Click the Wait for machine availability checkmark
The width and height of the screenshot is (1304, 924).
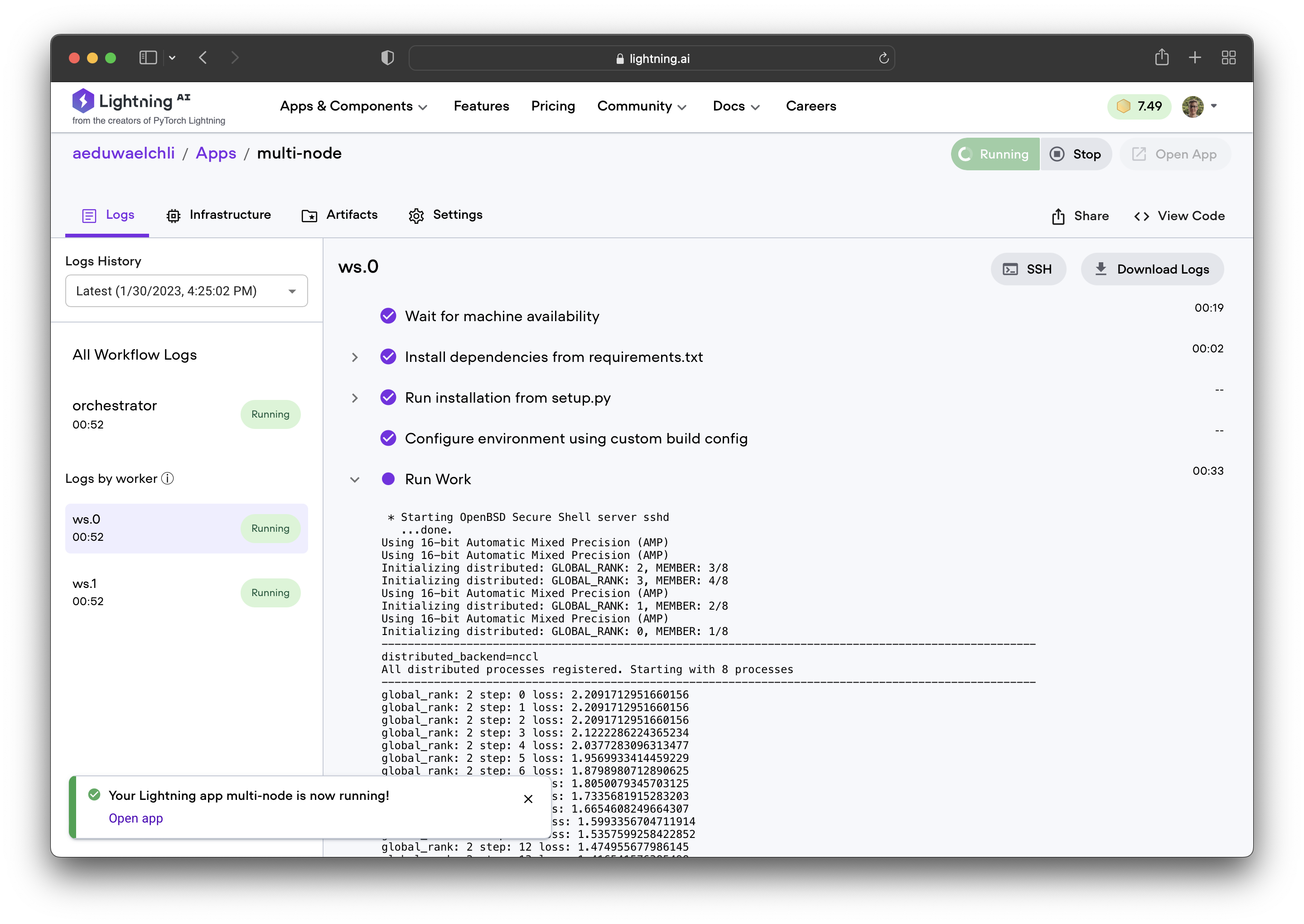[x=388, y=316]
